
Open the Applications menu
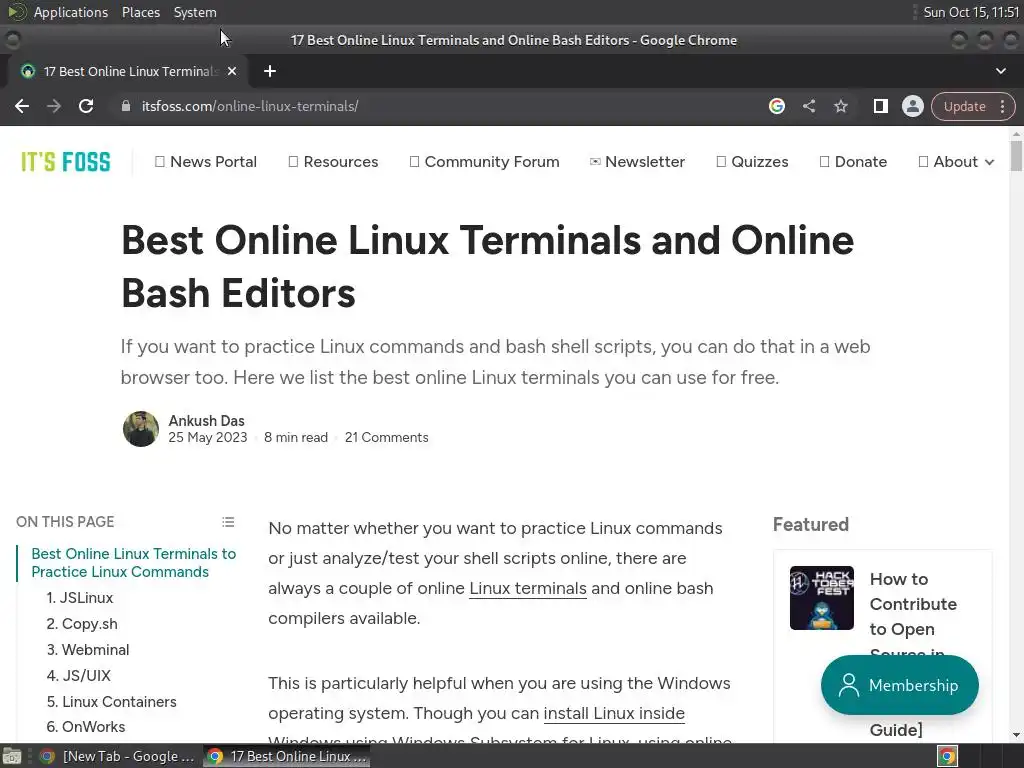71,12
